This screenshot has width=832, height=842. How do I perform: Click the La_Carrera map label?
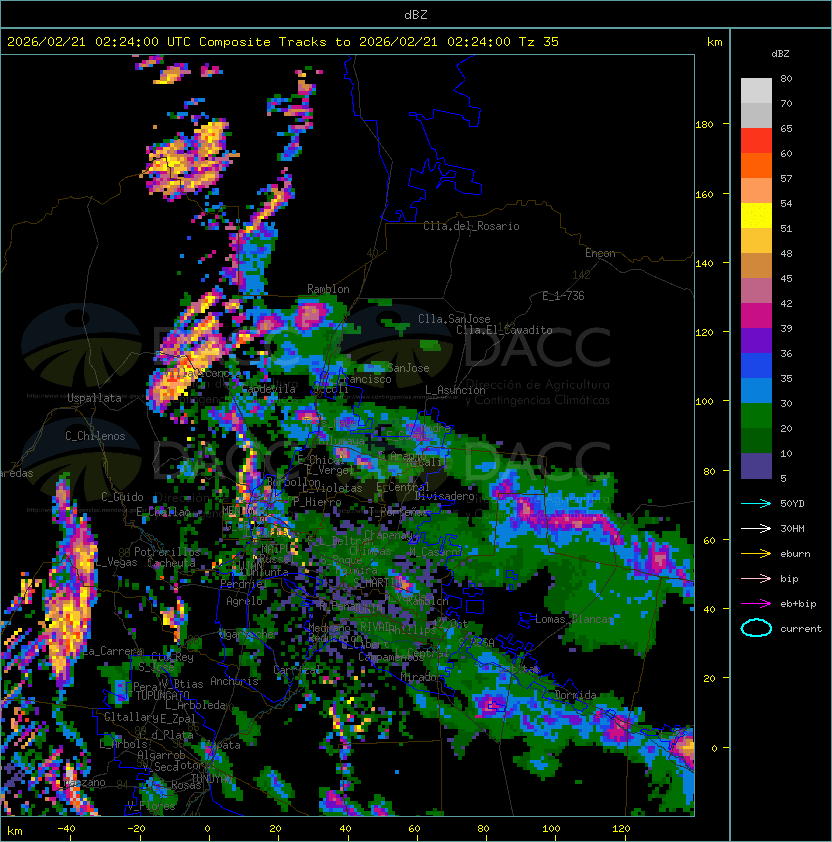pyautogui.click(x=112, y=651)
